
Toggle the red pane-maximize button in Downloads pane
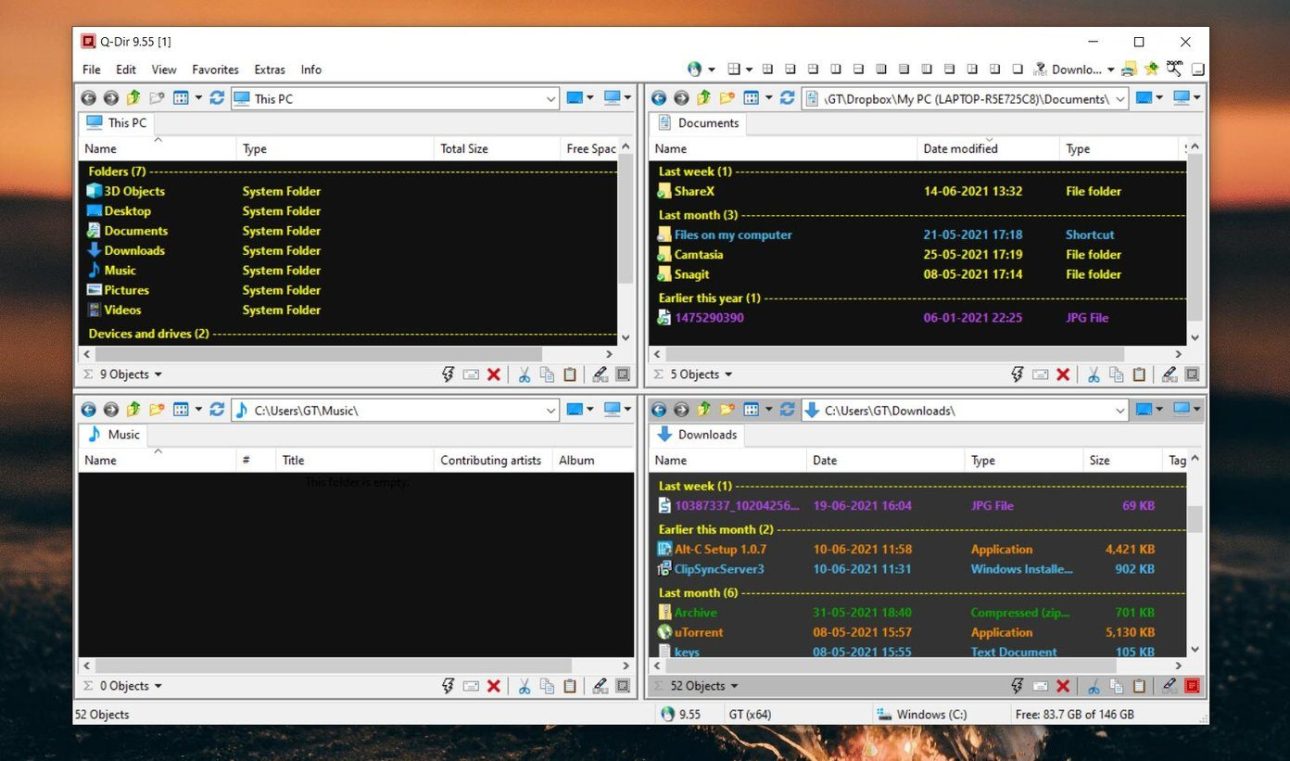click(x=1192, y=686)
